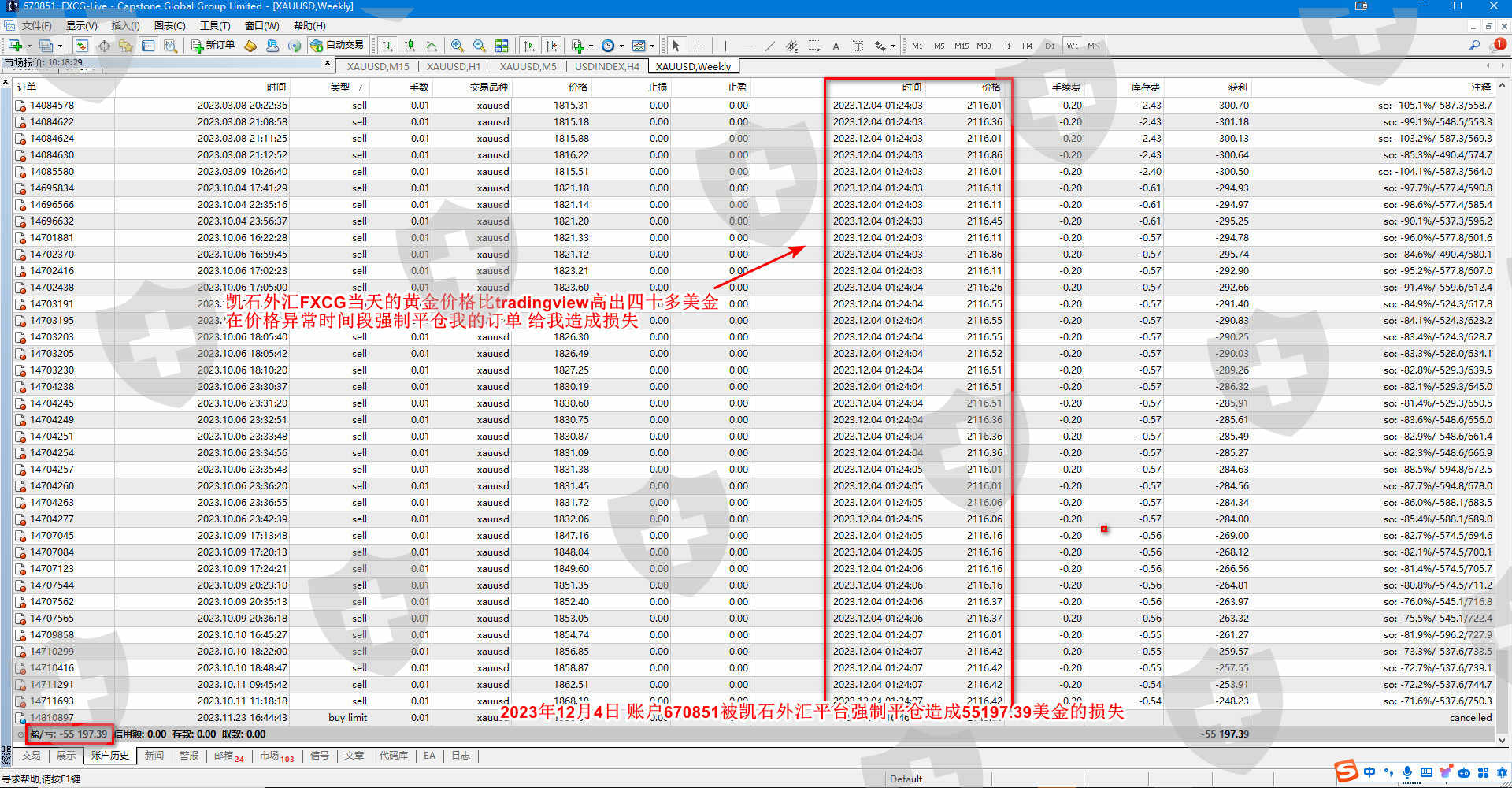Expand the chart templates dropdown arrow
Screen dimensions: 1512x788
point(652,46)
